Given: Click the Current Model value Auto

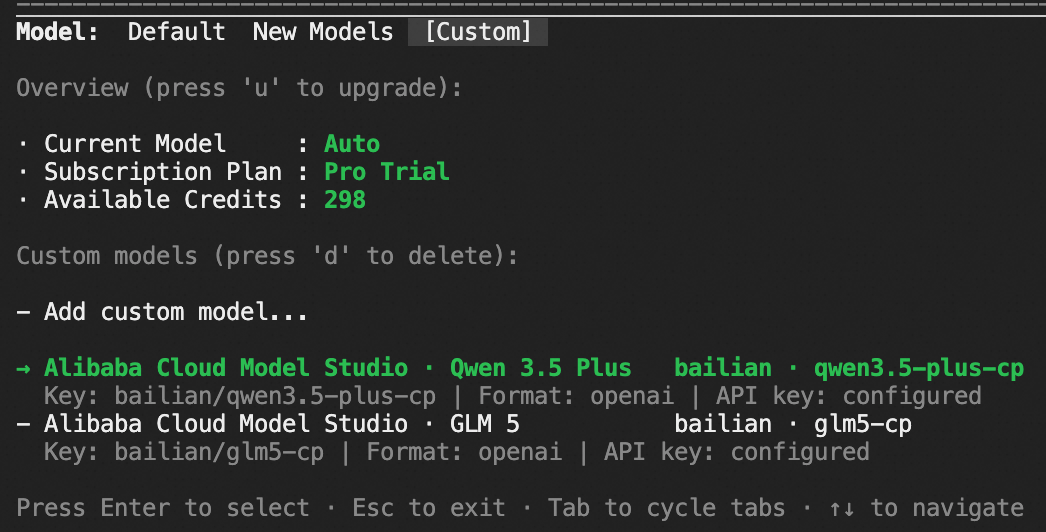Looking at the screenshot, I should tap(351, 144).
